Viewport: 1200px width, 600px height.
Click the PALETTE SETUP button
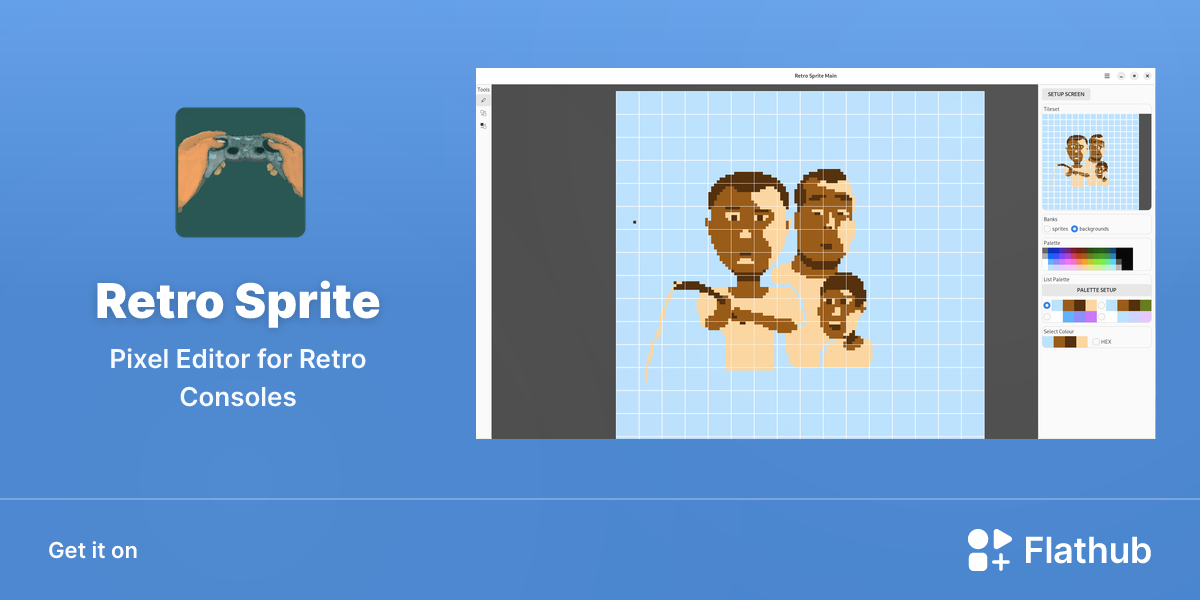(x=1096, y=290)
